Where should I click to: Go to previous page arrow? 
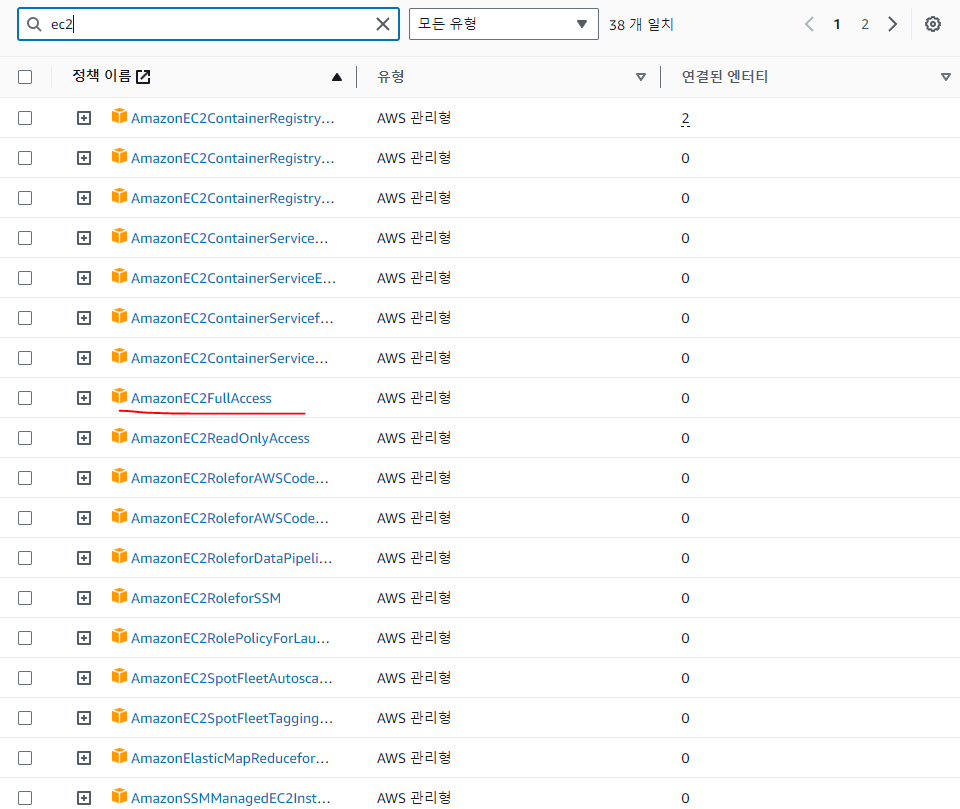coord(809,24)
